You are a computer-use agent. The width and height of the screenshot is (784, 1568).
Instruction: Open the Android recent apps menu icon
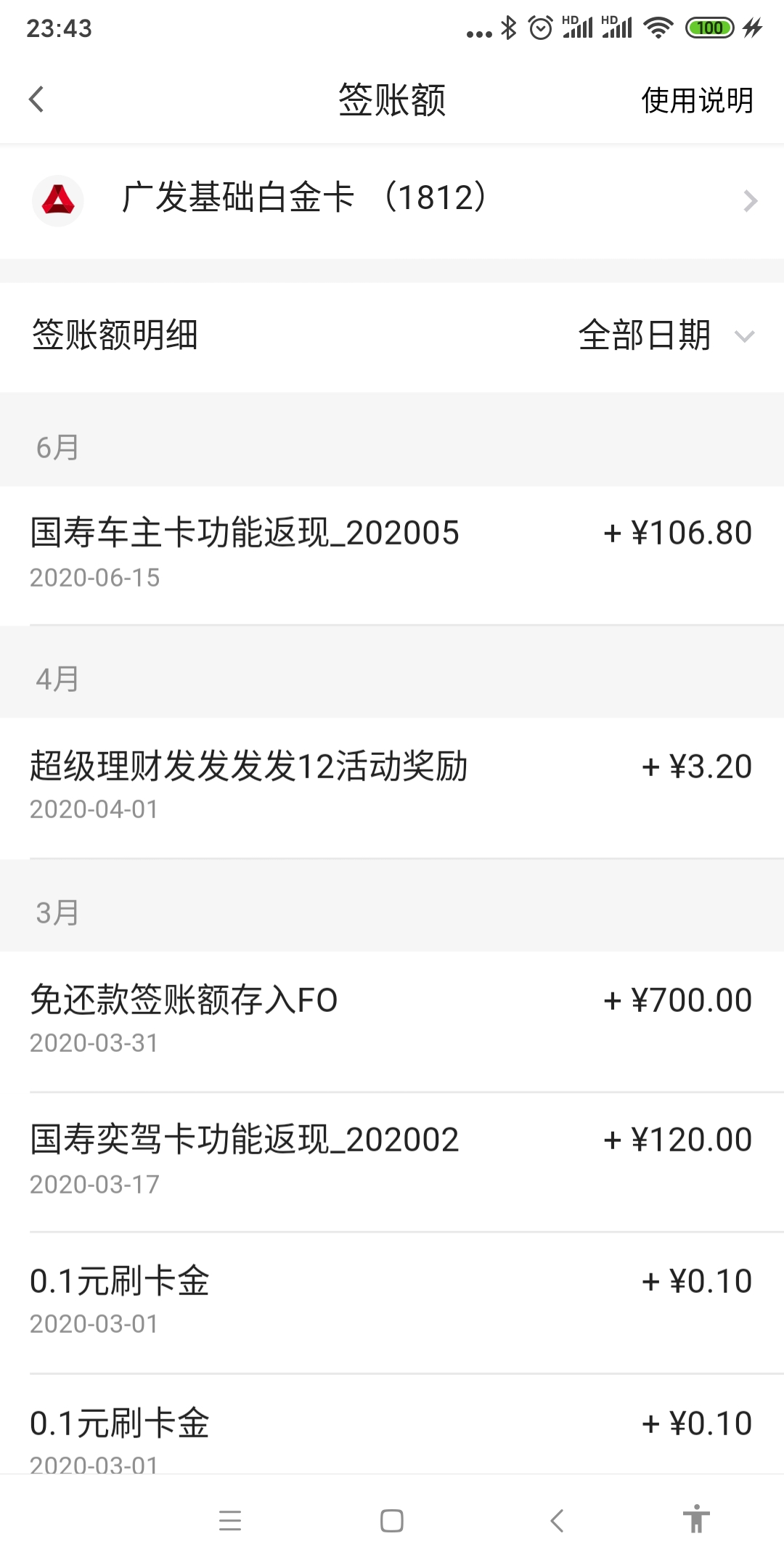pos(229,1520)
